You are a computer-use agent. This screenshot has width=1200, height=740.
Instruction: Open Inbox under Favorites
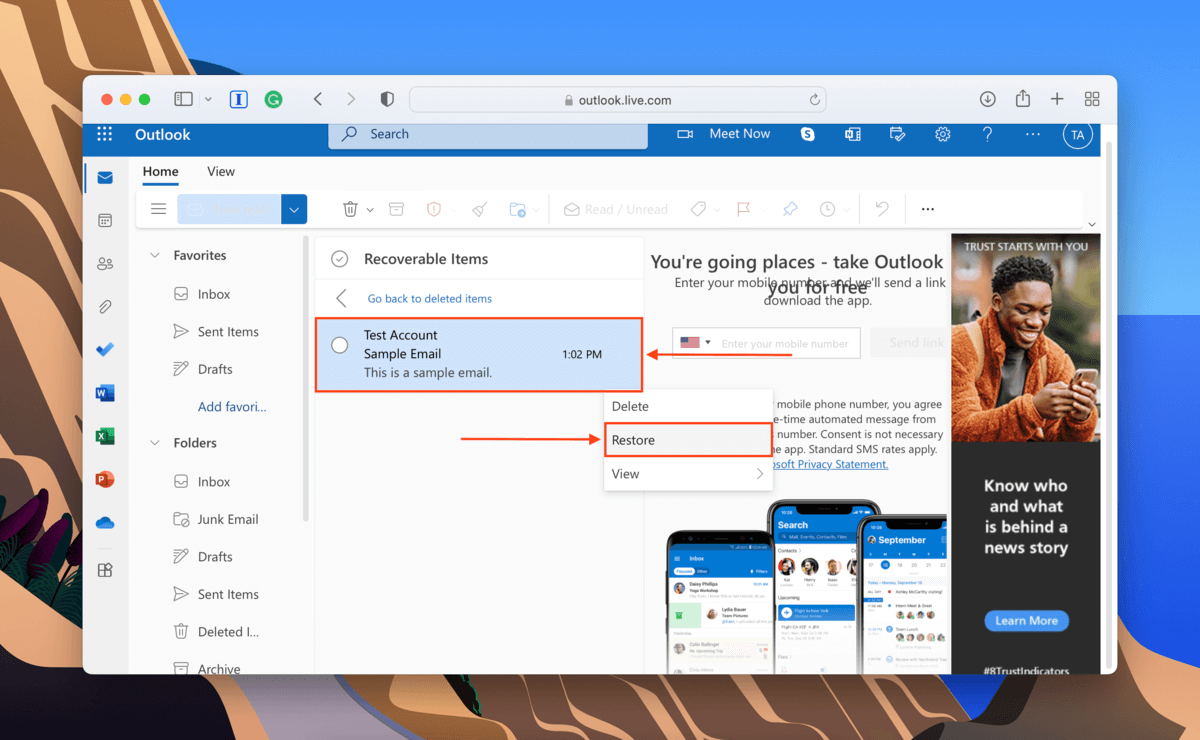[215, 294]
